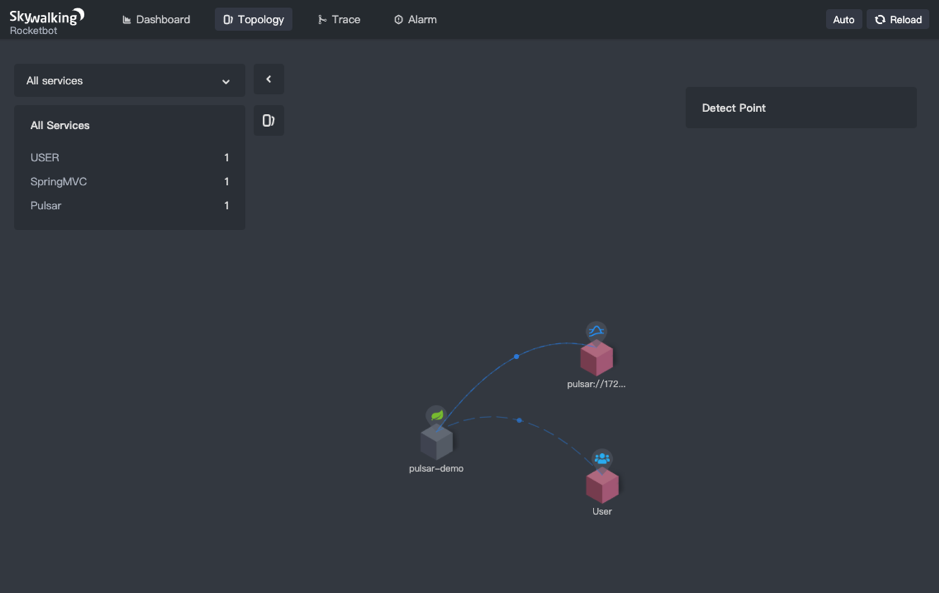Click the Spring leaf icon on the pulsar-demo node

click(434, 416)
